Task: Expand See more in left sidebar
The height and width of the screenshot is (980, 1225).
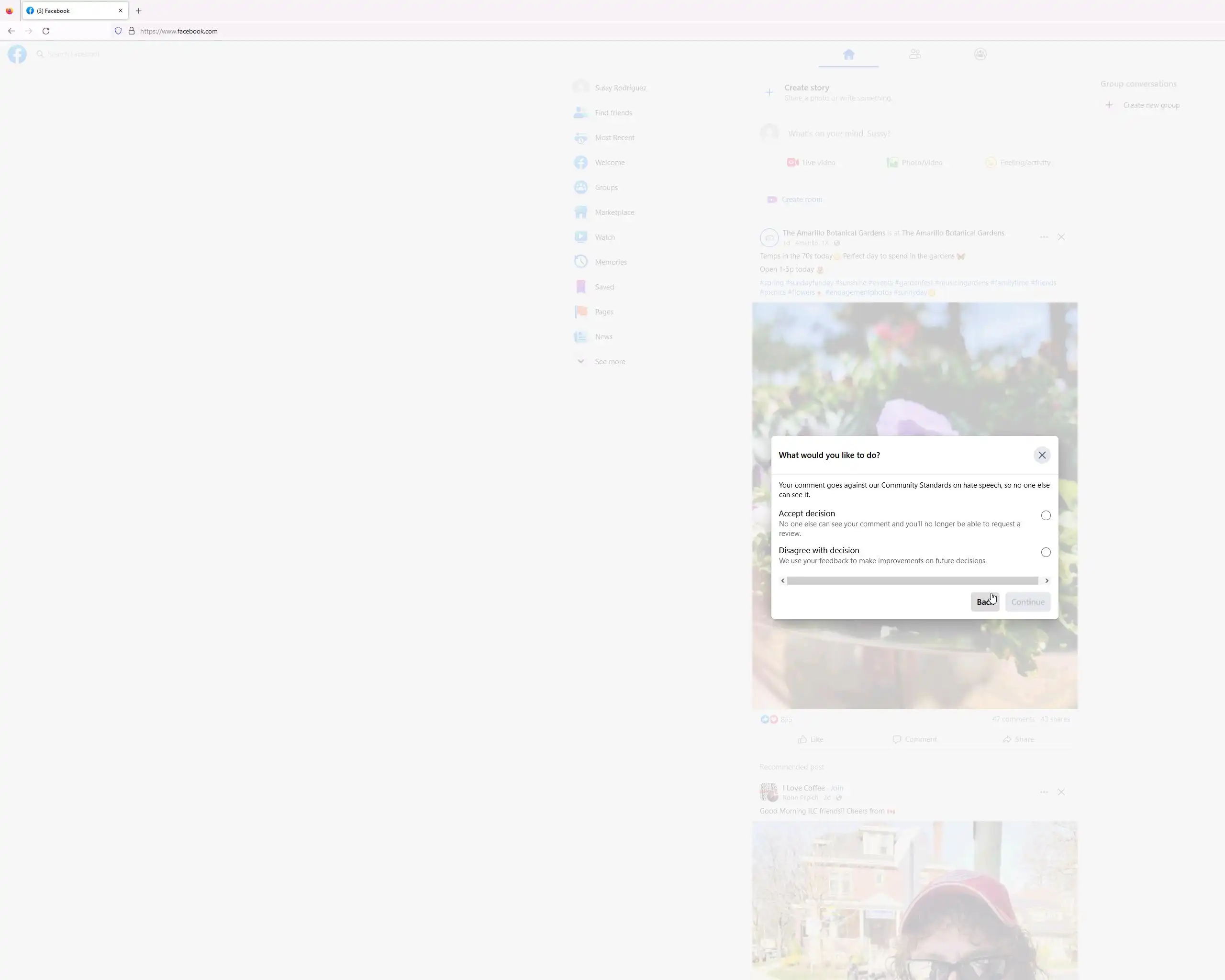Action: click(x=609, y=362)
